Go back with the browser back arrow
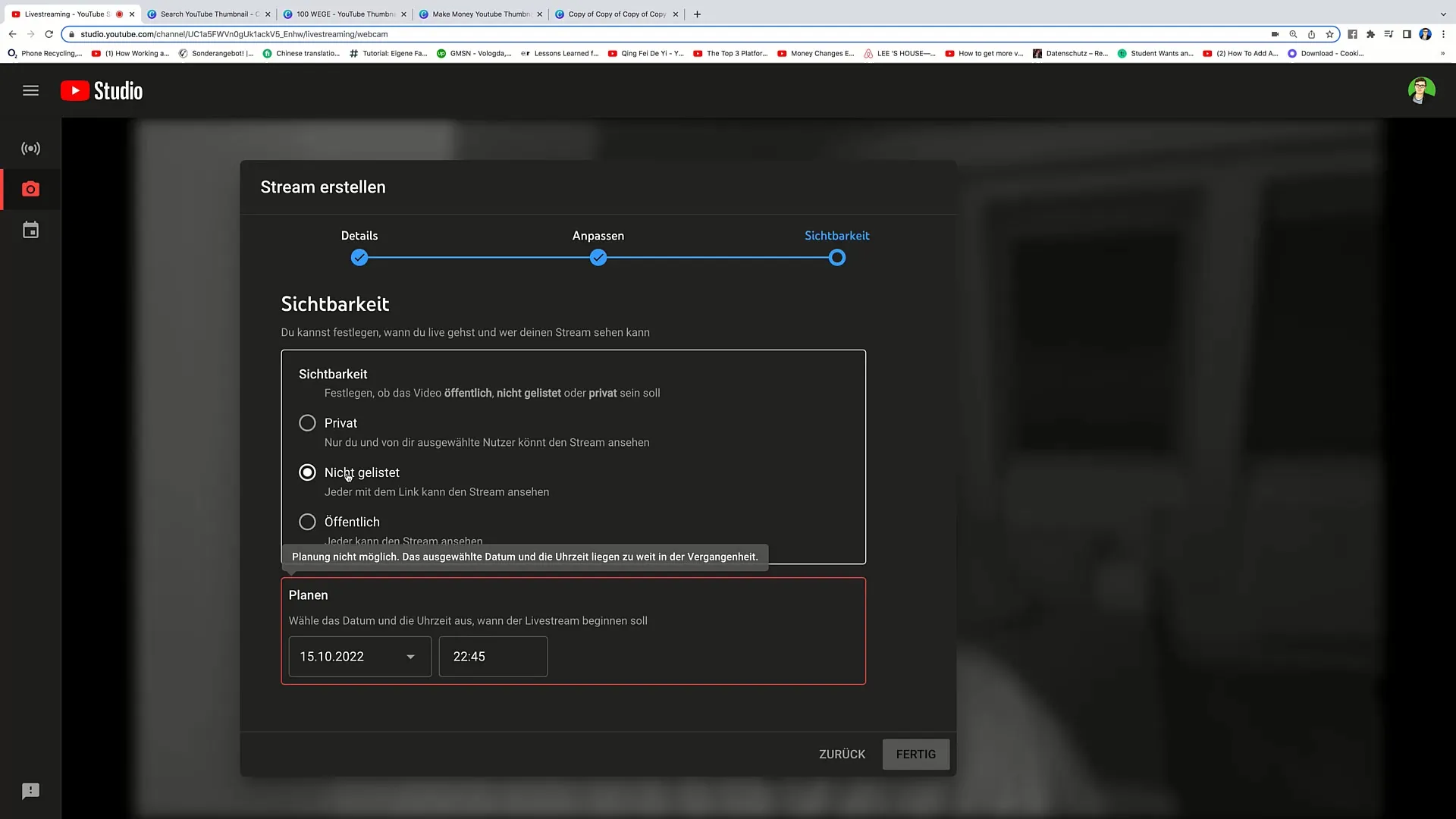1456x819 pixels. (x=12, y=34)
